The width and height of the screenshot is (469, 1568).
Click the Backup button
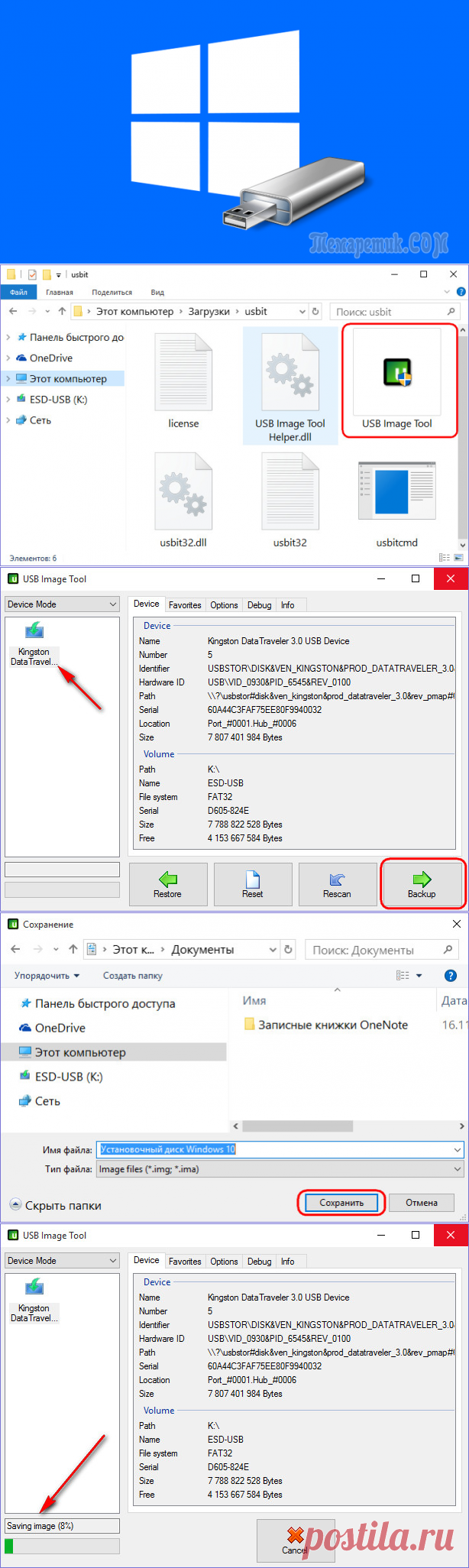(422, 884)
